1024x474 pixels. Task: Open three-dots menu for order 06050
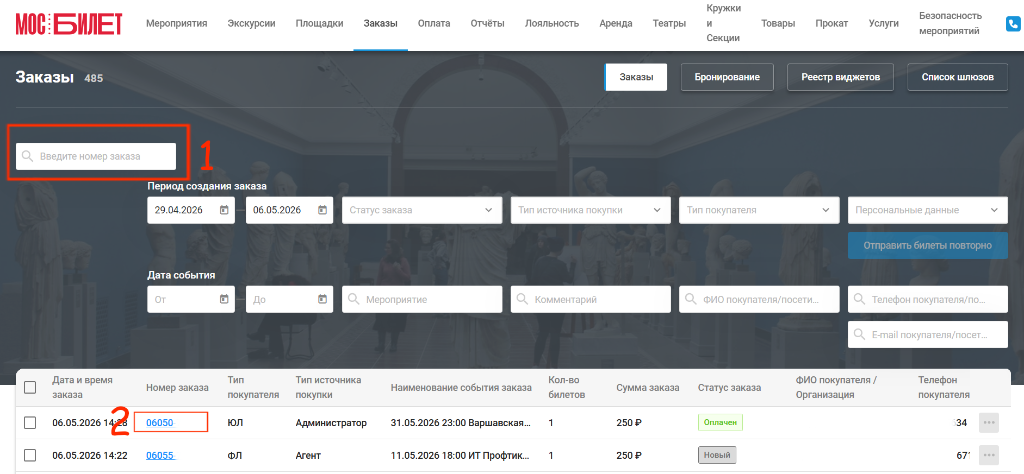(x=989, y=422)
